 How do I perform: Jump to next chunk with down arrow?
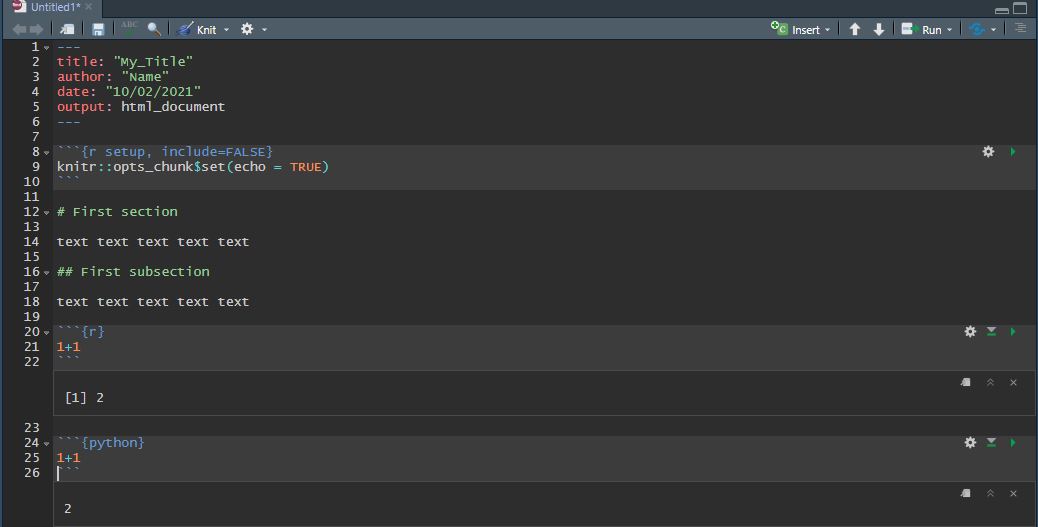tap(879, 30)
